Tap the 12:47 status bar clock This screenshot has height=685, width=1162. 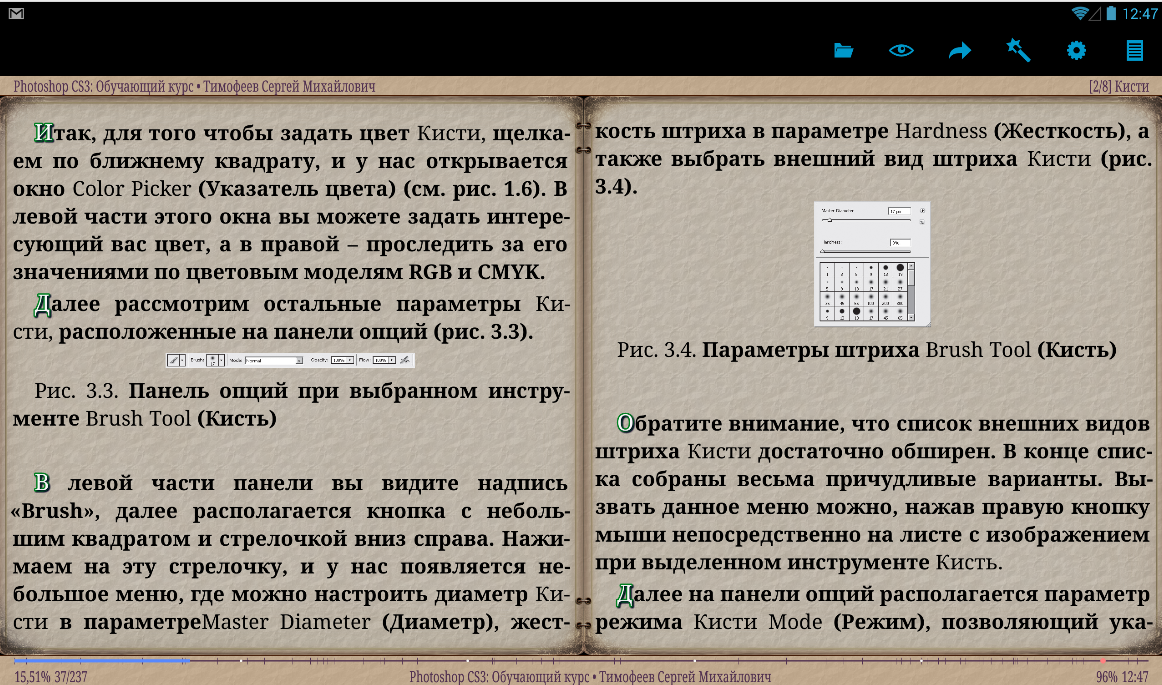(1139, 14)
